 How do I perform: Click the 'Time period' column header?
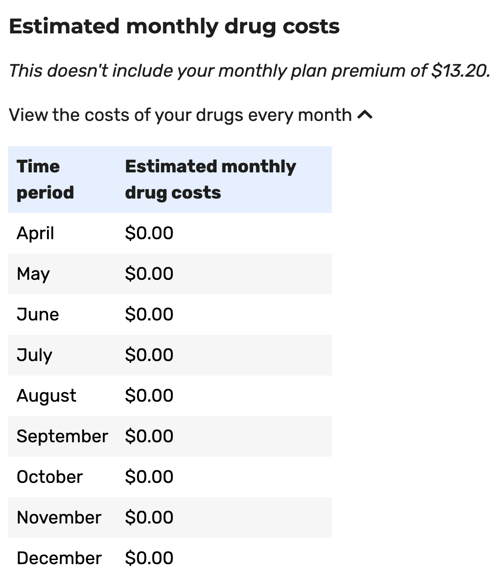coord(45,180)
